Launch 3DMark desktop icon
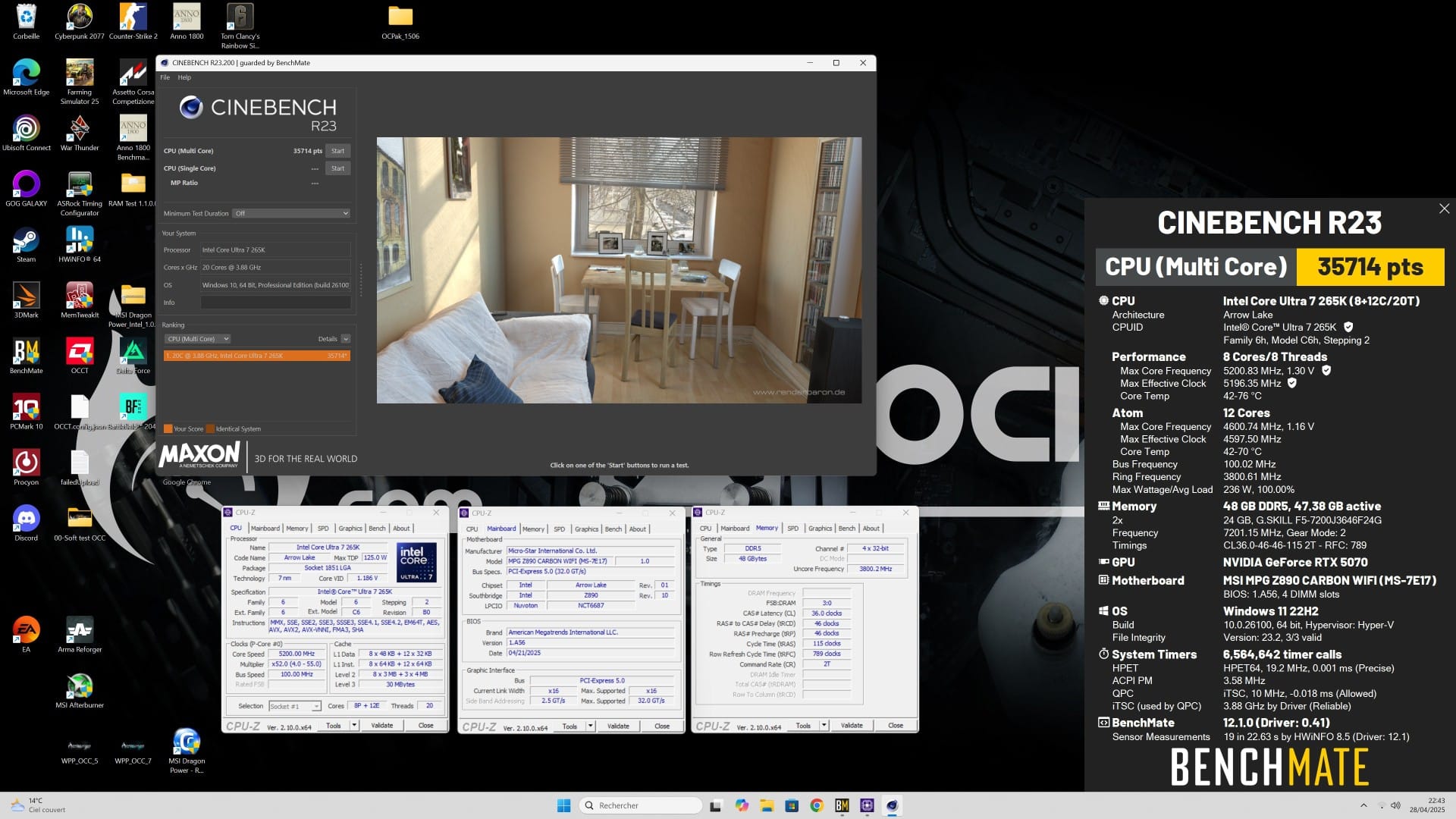 (x=26, y=300)
